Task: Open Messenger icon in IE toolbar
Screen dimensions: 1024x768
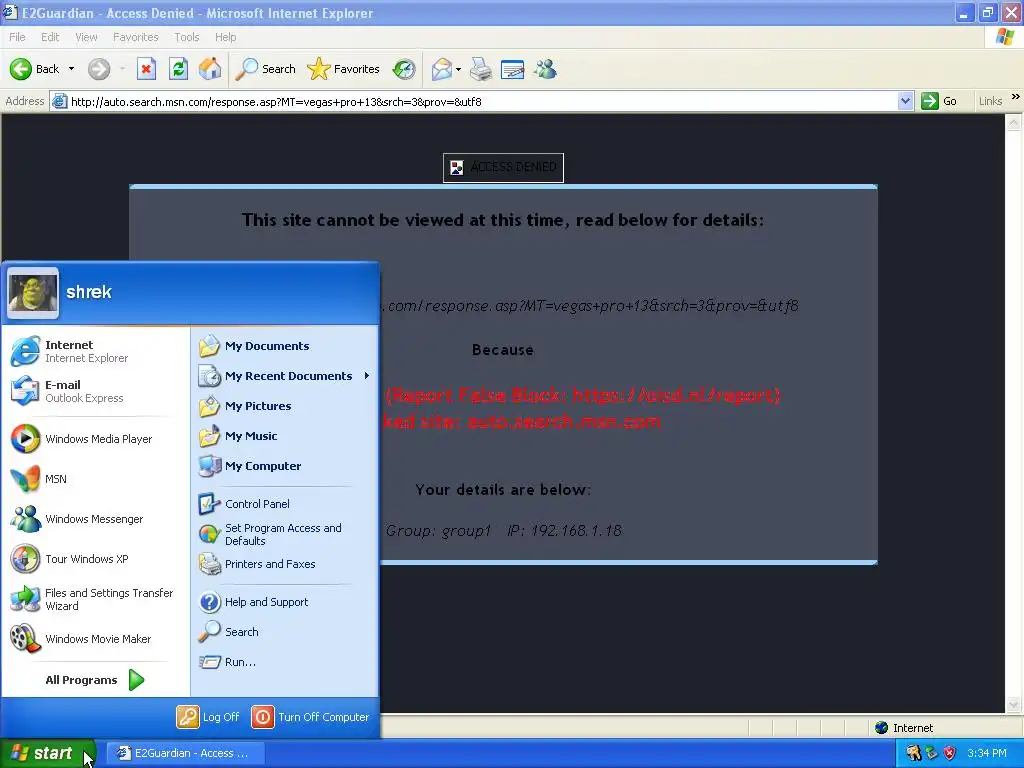Action: 545,69
